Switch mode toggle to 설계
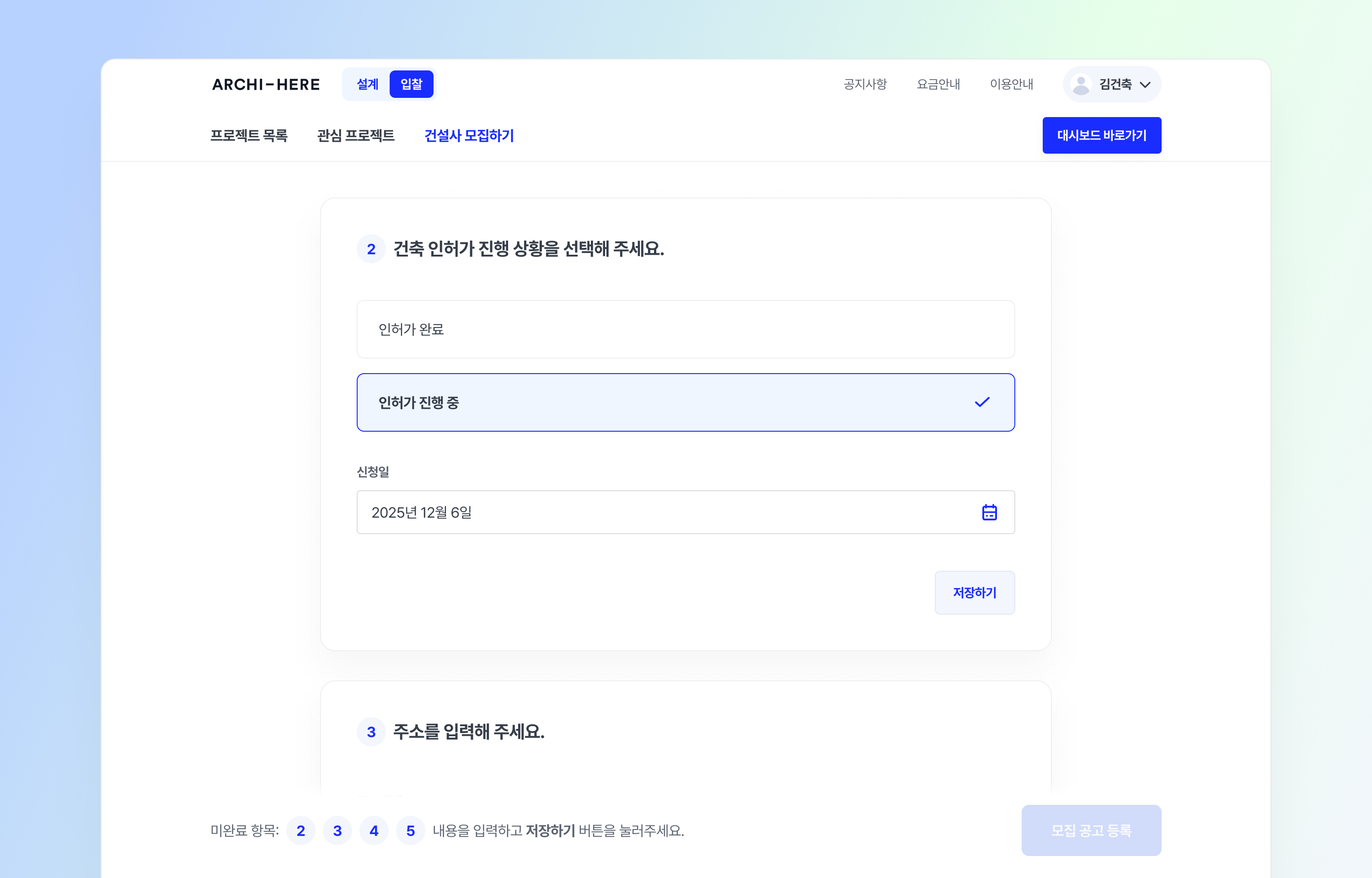The image size is (1372, 878). click(367, 85)
